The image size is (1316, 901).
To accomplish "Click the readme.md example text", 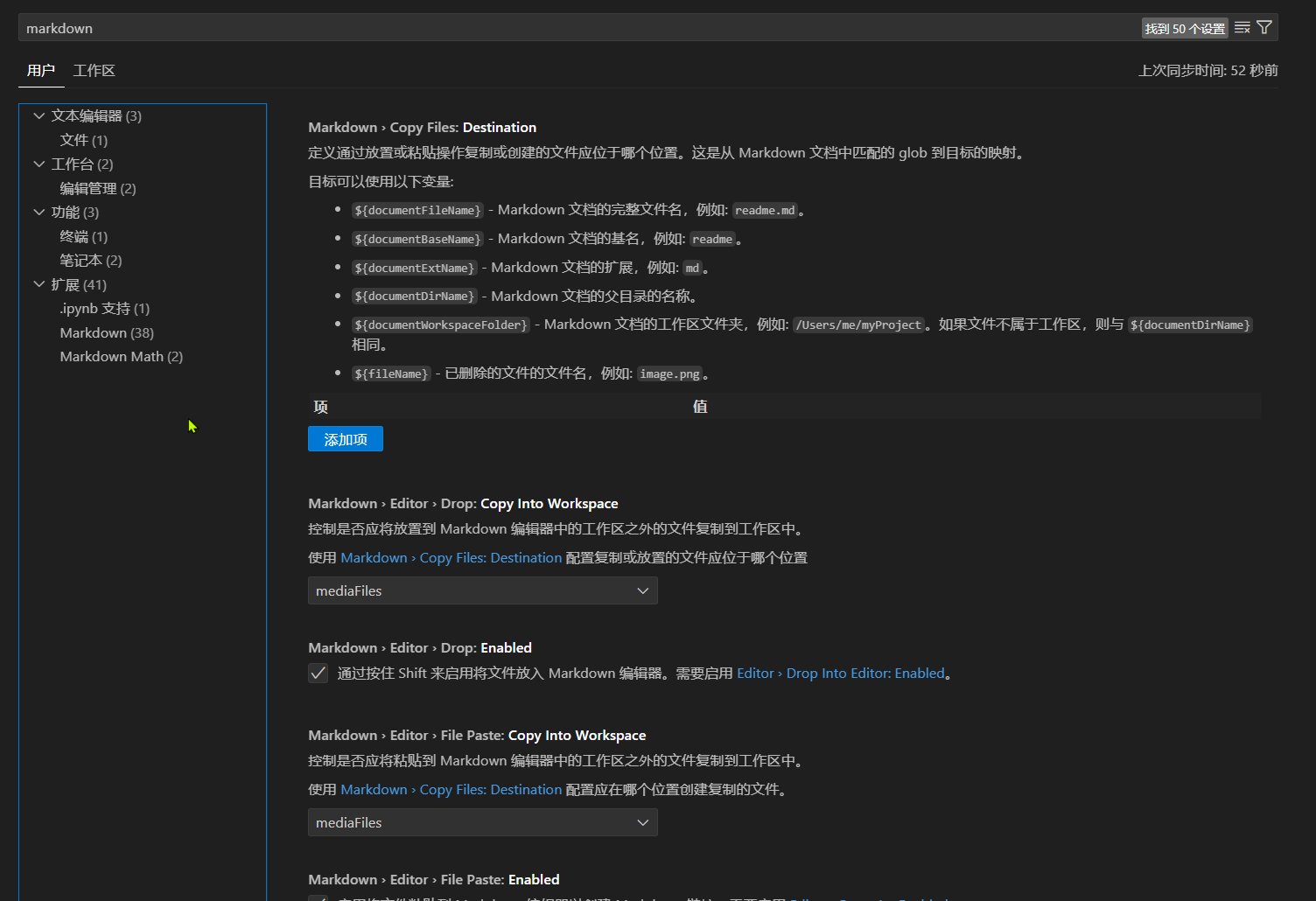I will tap(765, 210).
